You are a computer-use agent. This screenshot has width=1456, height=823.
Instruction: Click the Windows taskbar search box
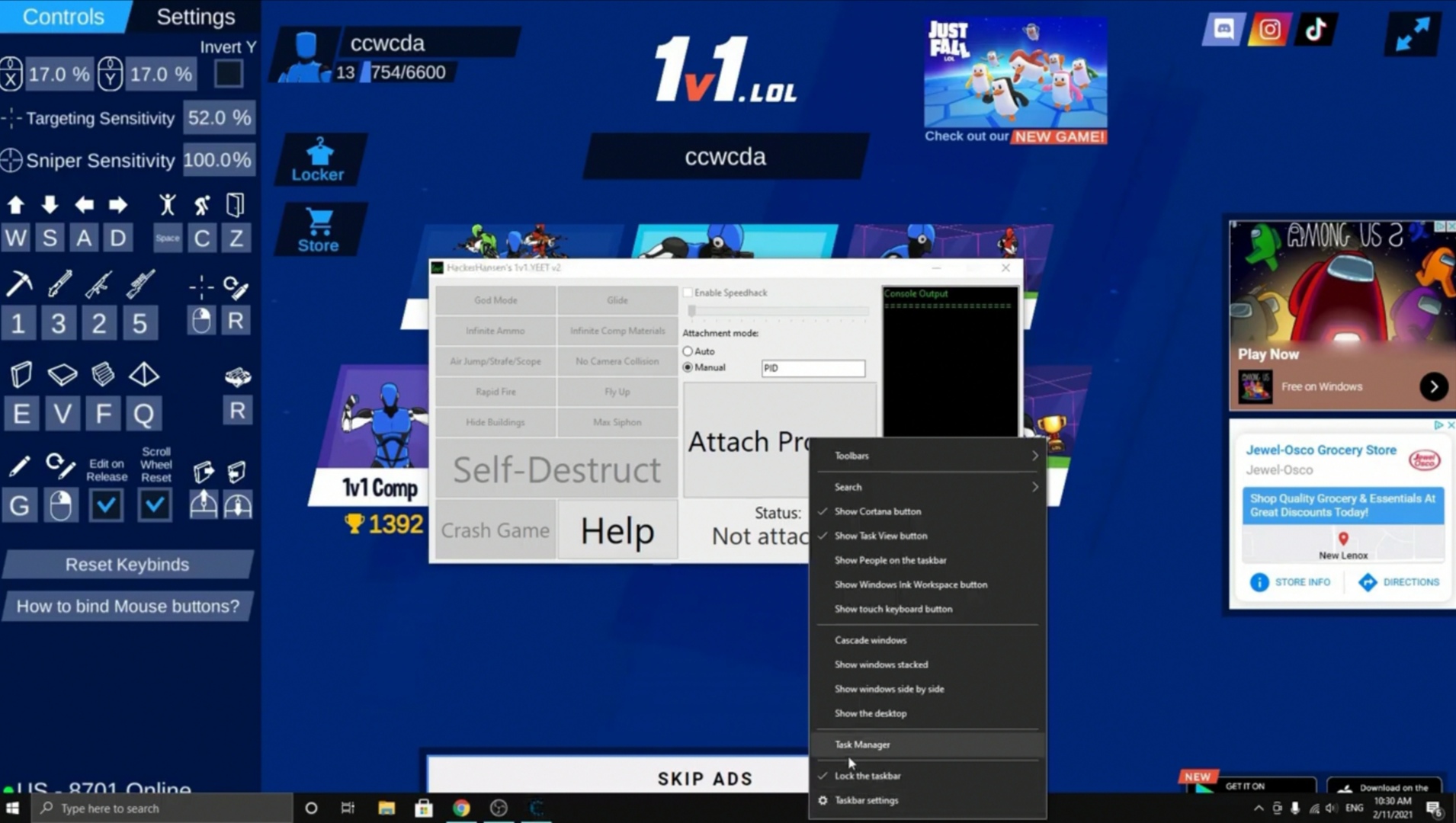pos(162,808)
